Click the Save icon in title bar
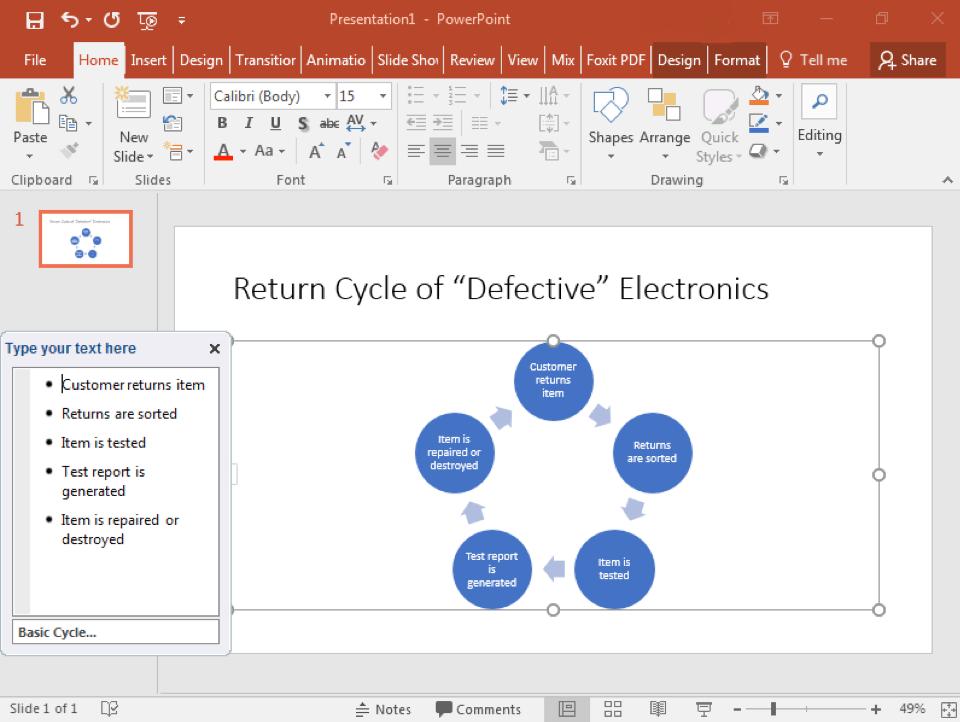 pyautogui.click(x=35, y=19)
